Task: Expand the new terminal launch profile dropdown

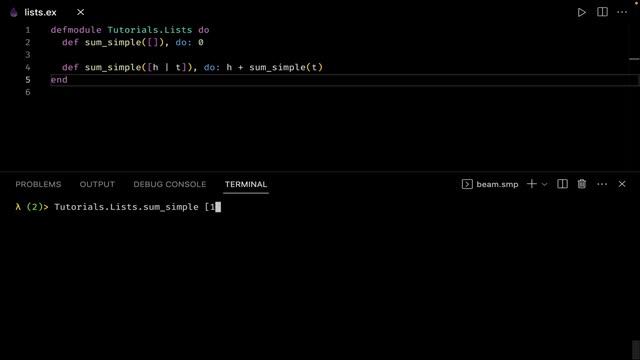Action: [x=544, y=184]
